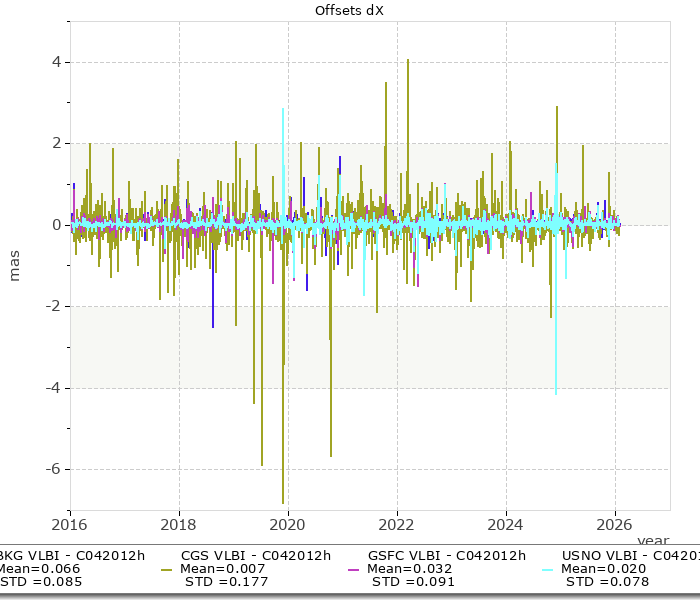Screen dimensions: 700x600
Task: Click the magenta GSFC VLBI legend marker
Action: coord(354,569)
